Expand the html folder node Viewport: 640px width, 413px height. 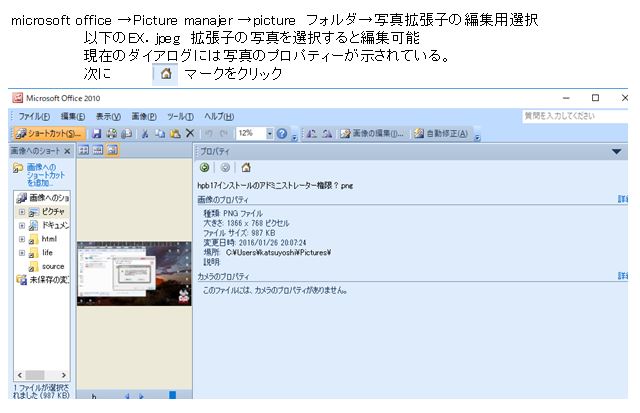(x=22, y=239)
